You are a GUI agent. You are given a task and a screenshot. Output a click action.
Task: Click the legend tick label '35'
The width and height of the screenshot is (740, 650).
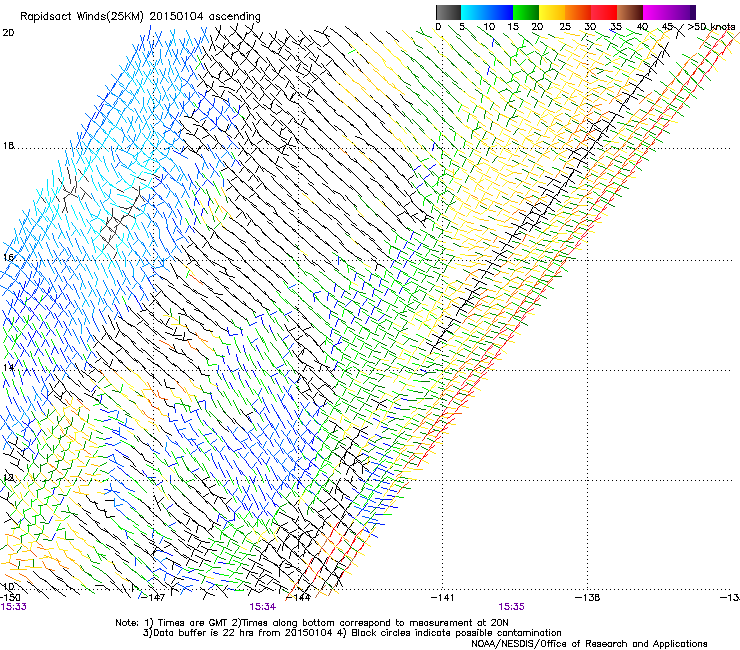(616, 27)
